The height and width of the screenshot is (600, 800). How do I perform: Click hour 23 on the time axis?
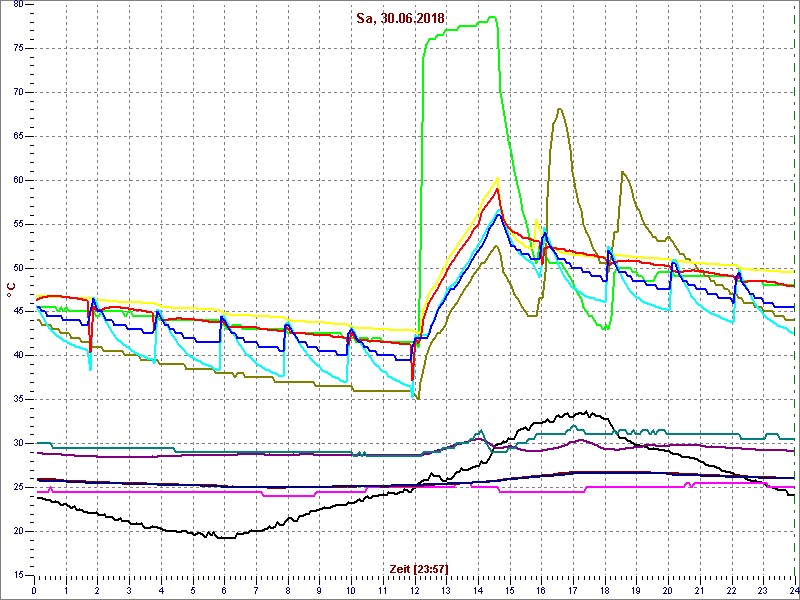(x=763, y=589)
